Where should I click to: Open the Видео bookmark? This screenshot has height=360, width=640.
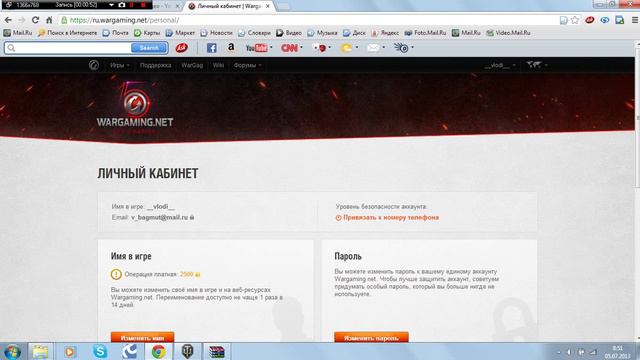point(289,33)
